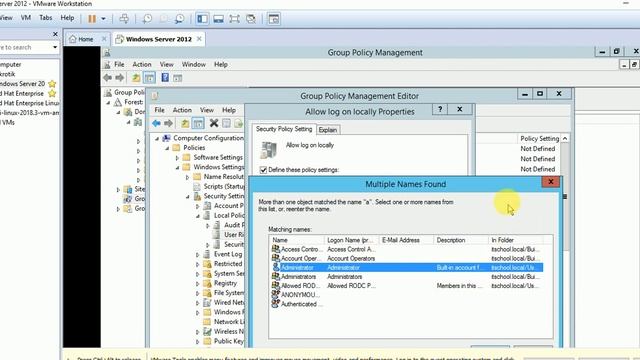Click forward arrow in Group Policy Management Editor toolbar
The image size is (640, 360).
(168, 123)
